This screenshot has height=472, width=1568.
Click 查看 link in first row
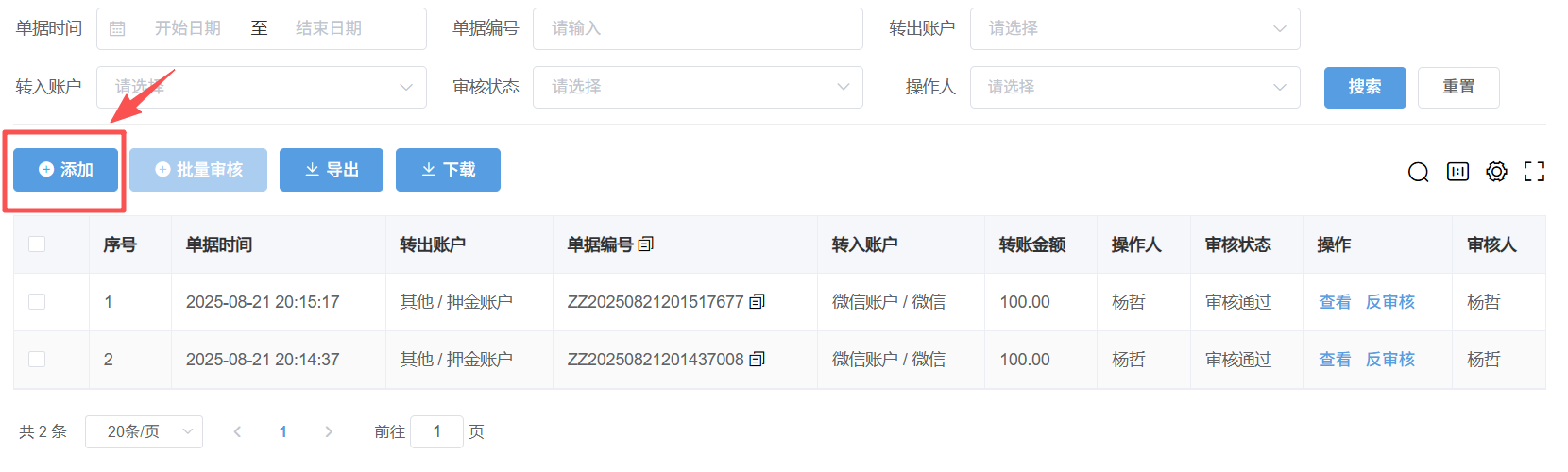coord(1334,302)
